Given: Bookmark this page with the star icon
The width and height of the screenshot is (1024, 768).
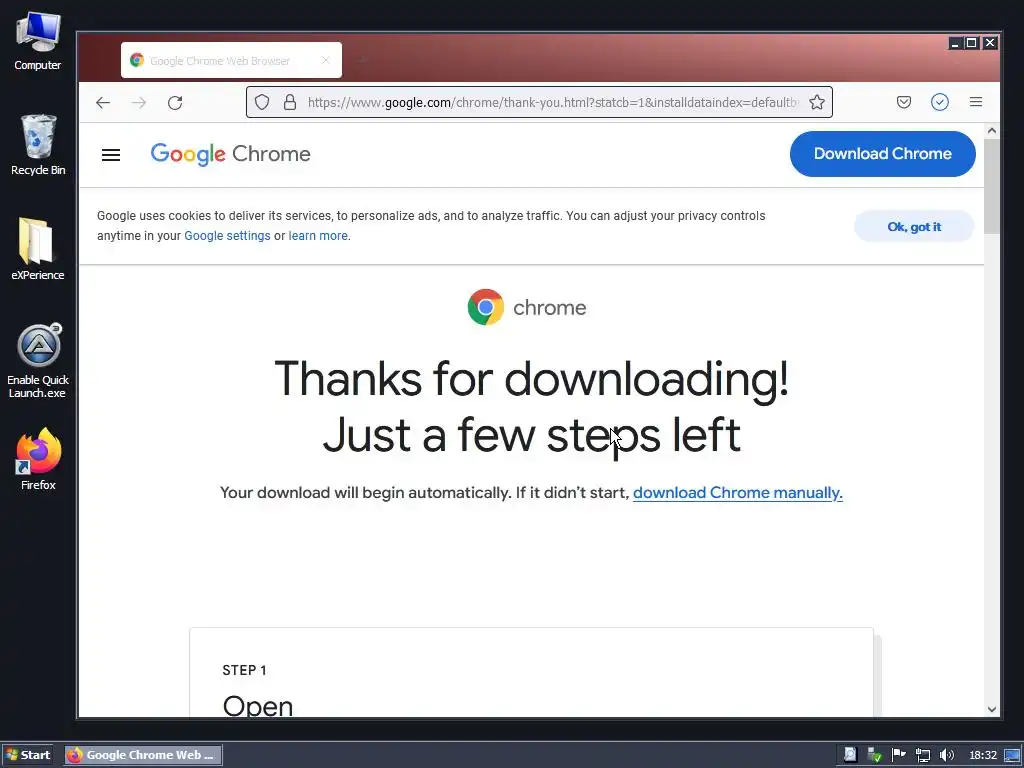Looking at the screenshot, I should [x=816, y=103].
